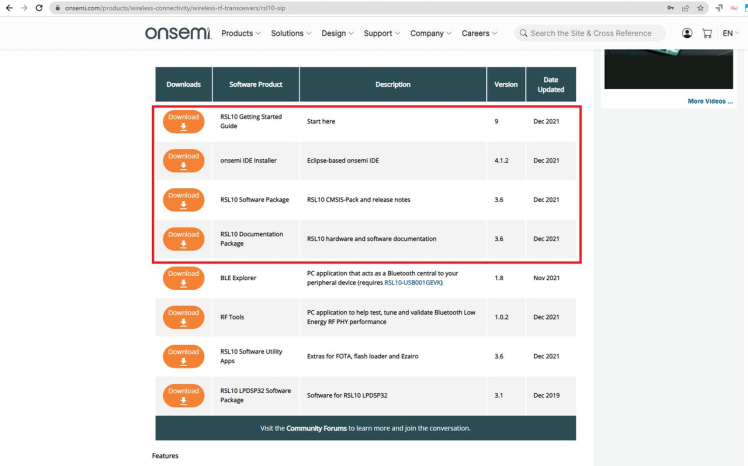Click the 'RF Tools' product name
The height and width of the screenshot is (466, 748).
[232, 317]
